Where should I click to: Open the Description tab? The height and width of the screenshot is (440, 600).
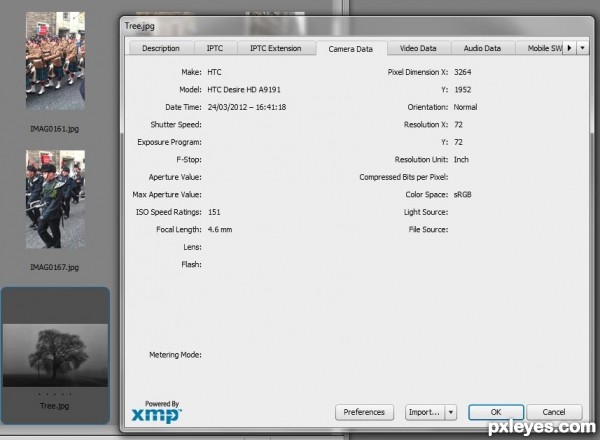(x=161, y=48)
